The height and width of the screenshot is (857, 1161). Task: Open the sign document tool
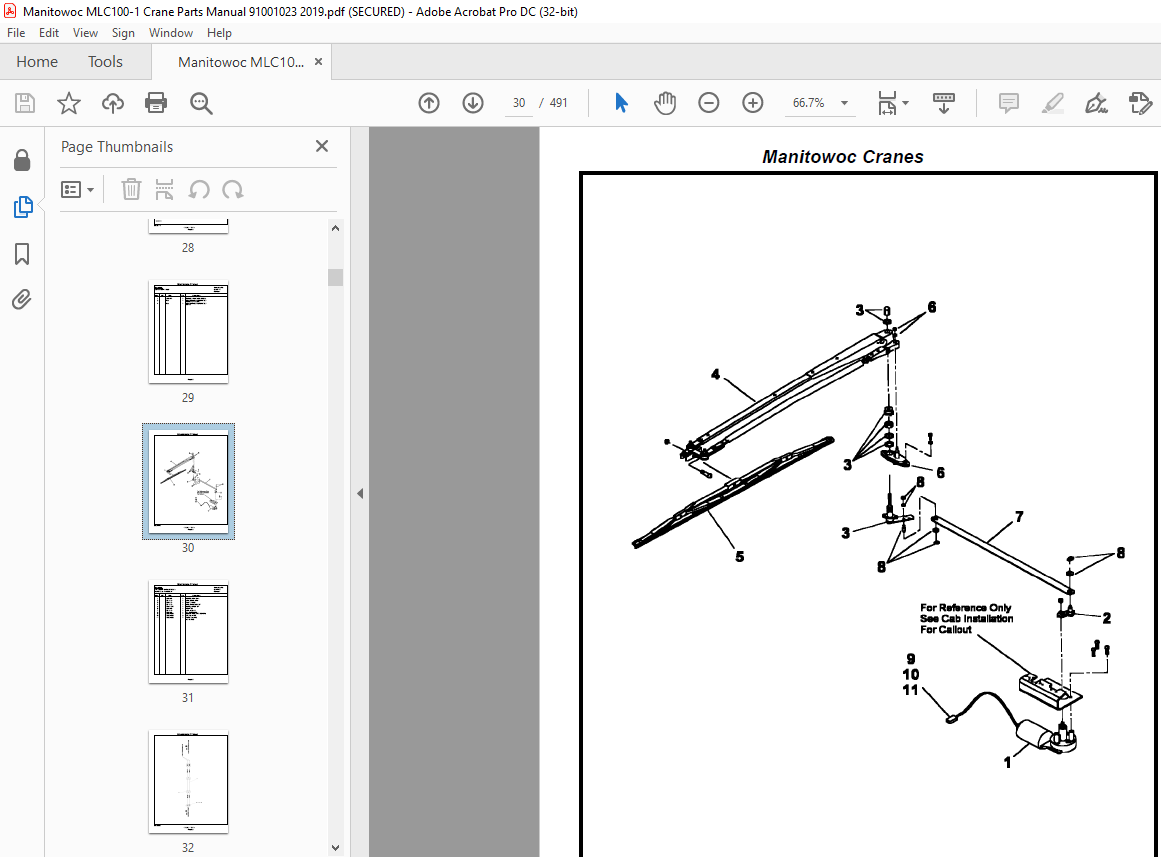1096,103
